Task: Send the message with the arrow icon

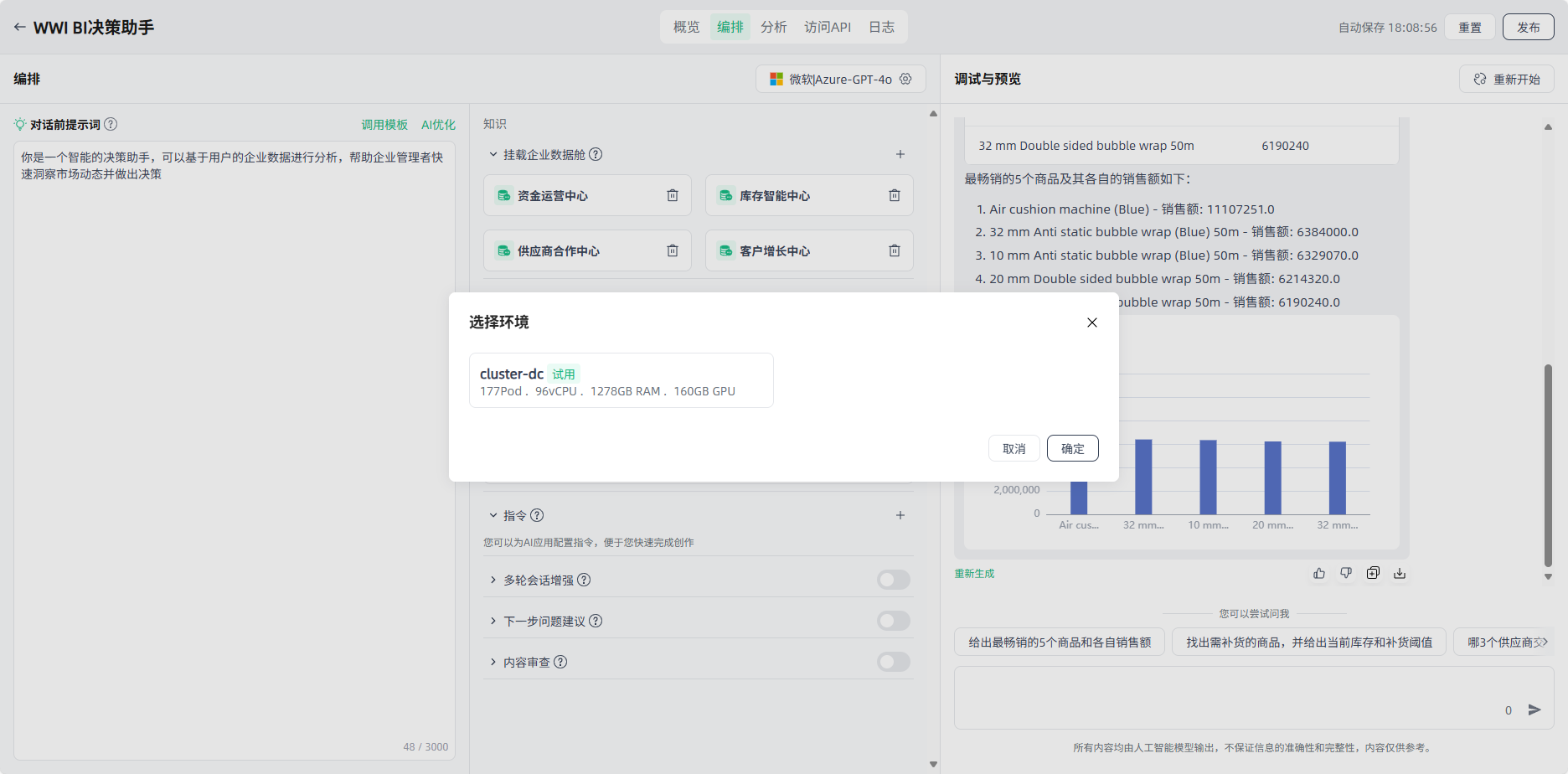Action: click(1534, 709)
